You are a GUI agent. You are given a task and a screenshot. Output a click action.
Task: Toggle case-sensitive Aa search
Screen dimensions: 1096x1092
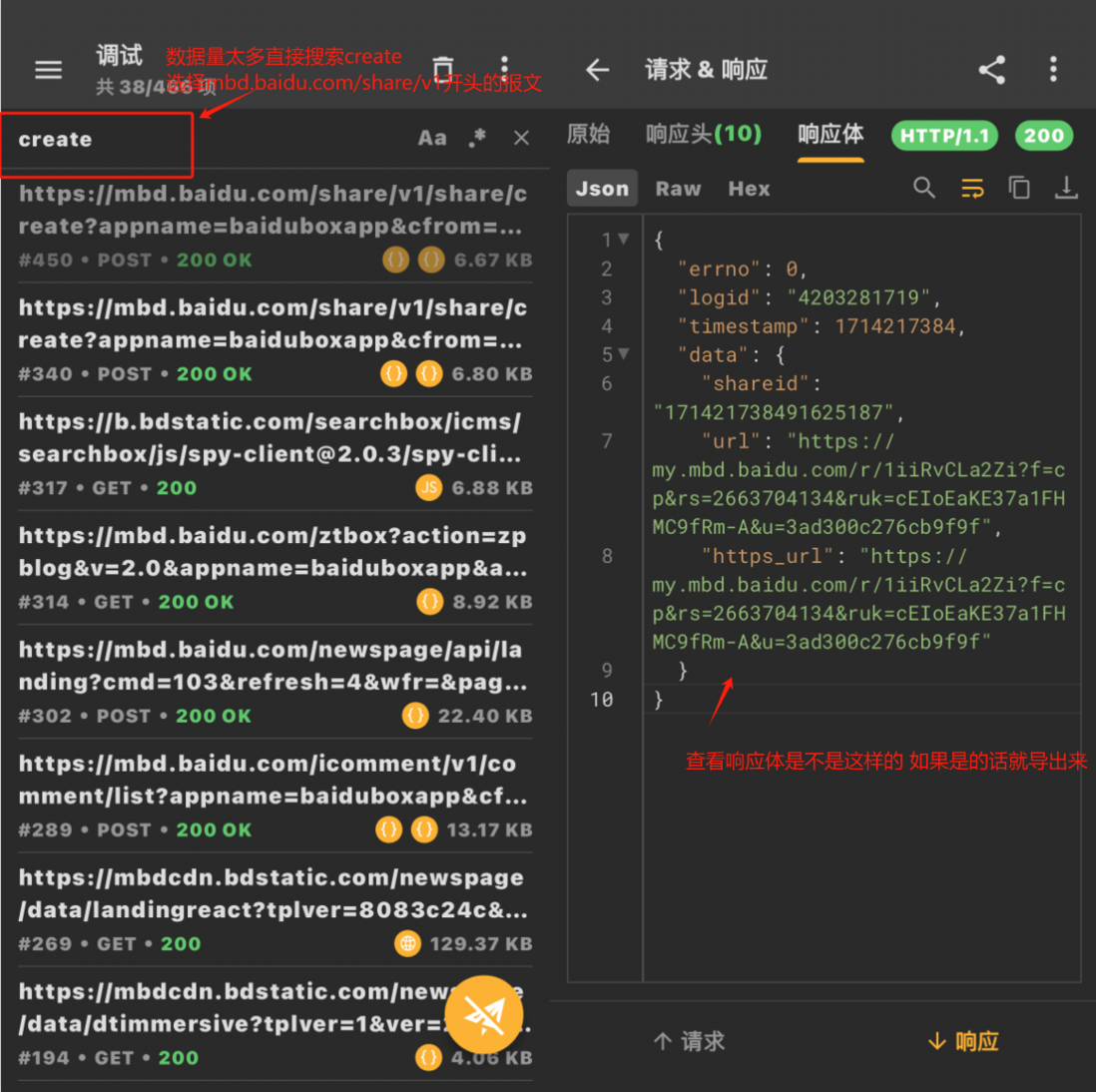click(432, 138)
